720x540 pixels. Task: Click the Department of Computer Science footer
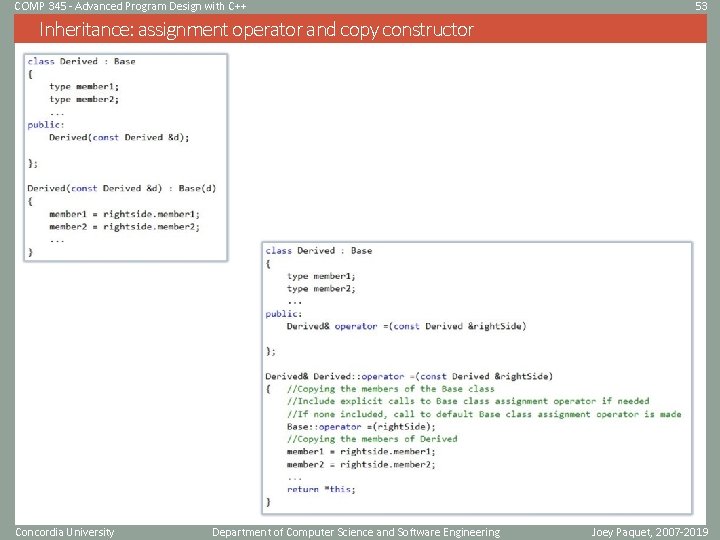[x=356, y=532]
